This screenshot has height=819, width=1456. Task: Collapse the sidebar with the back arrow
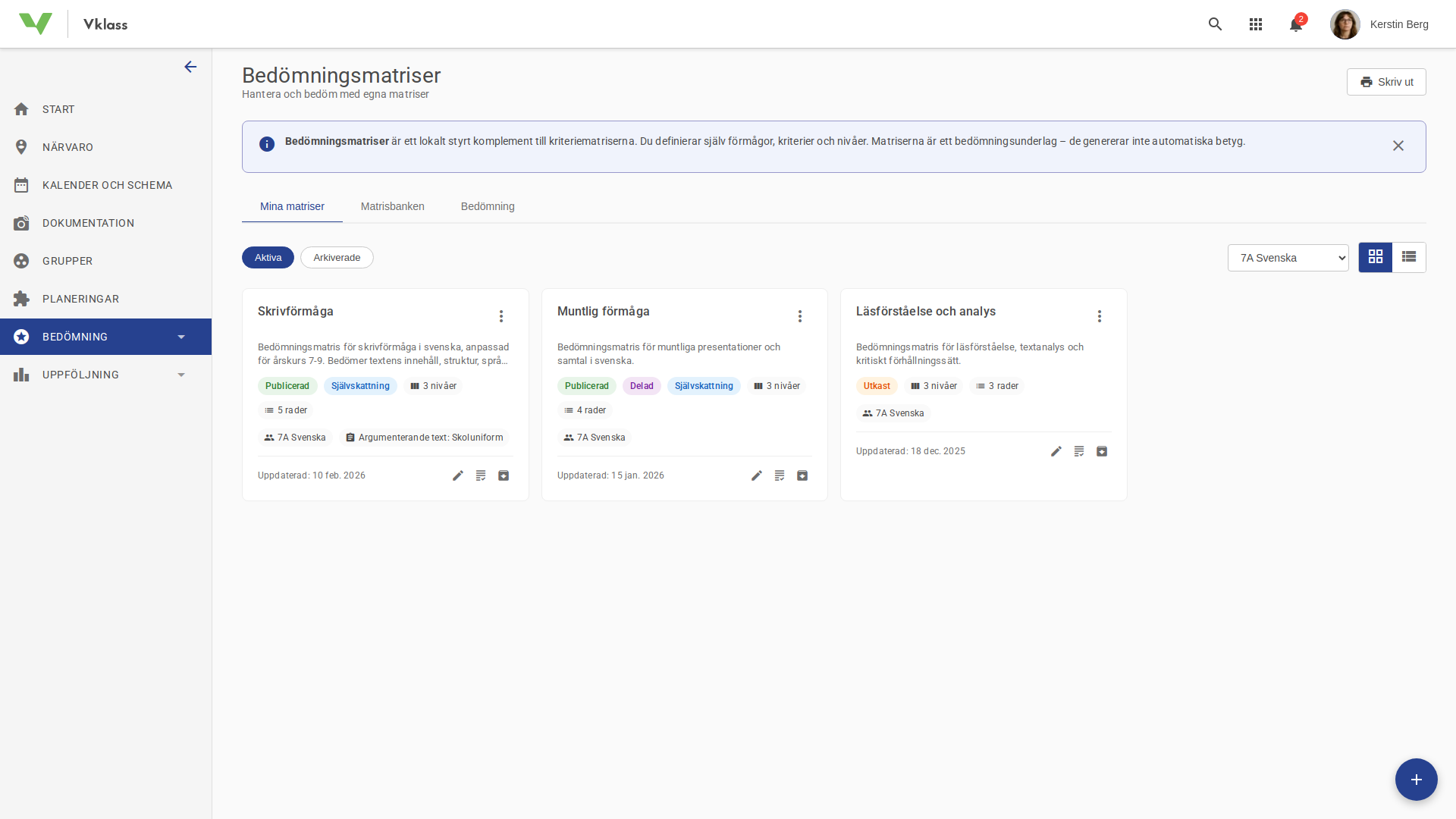point(190,67)
